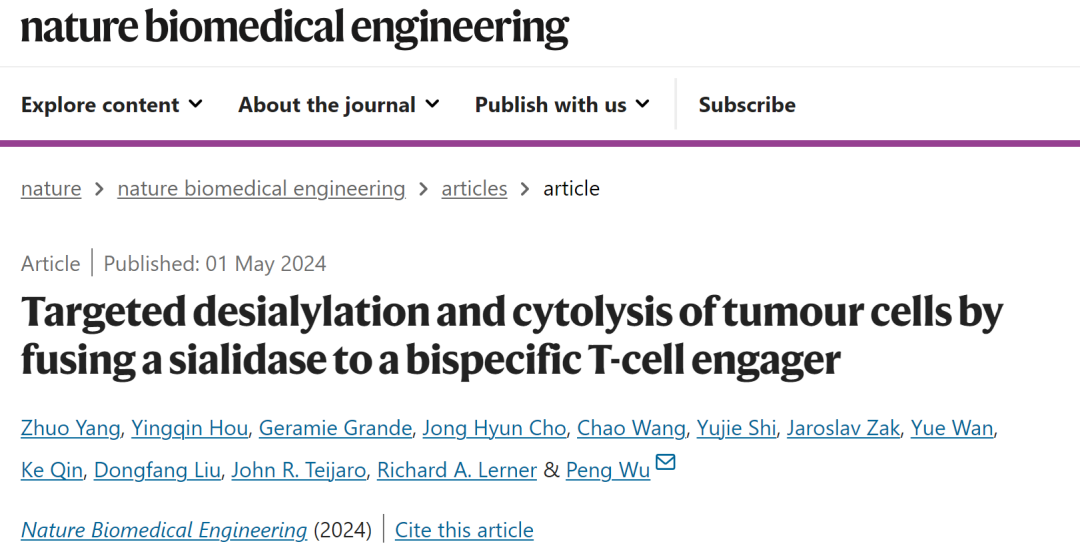Click the envelope icon next to Peng Wu

(x=666, y=463)
